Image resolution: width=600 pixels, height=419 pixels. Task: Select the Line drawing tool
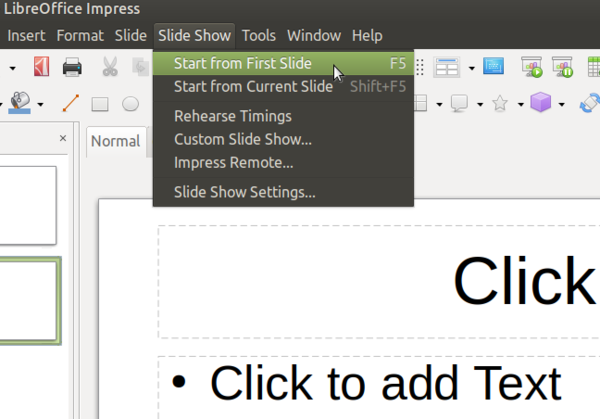[x=71, y=103]
